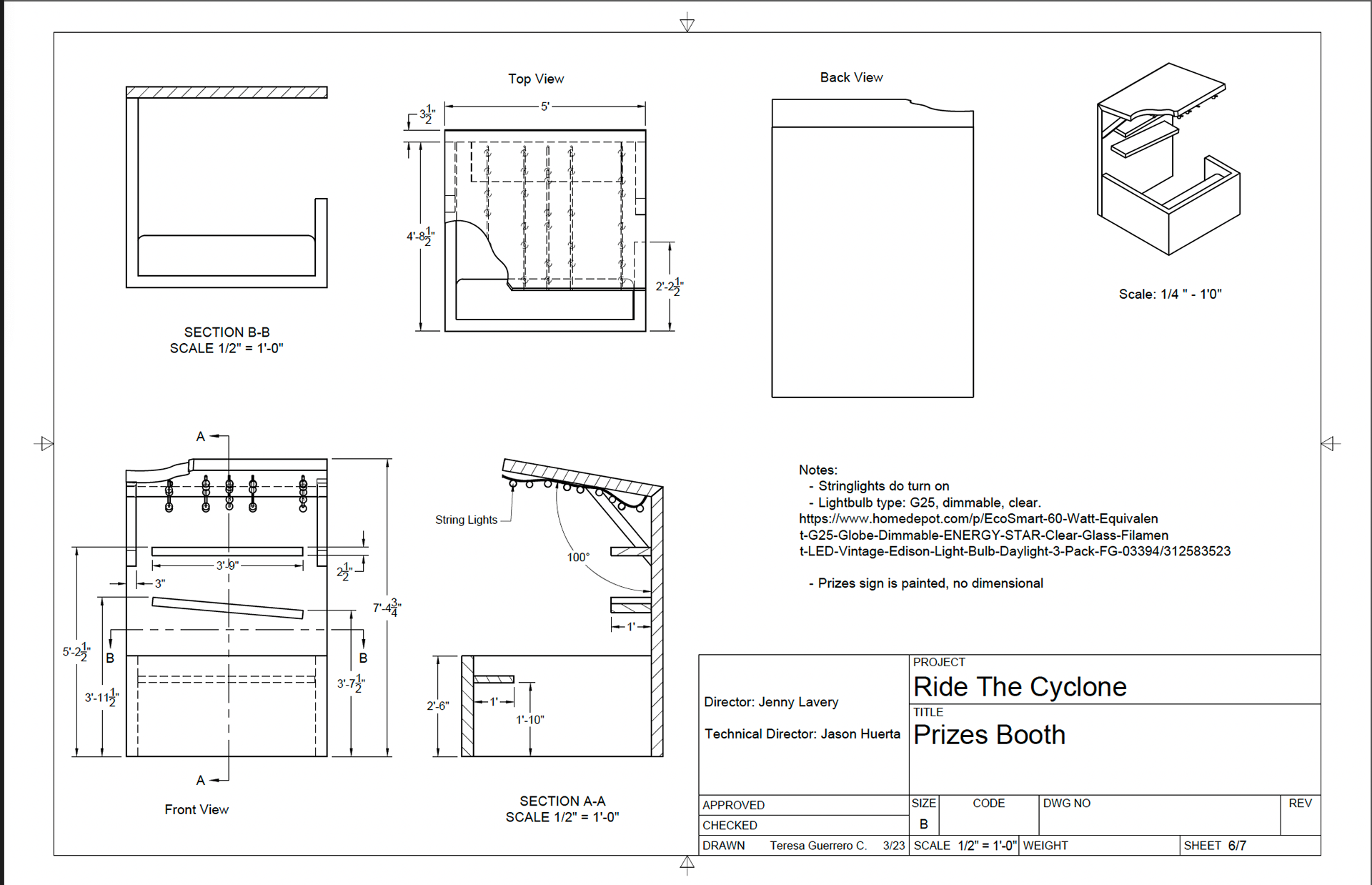Click the 2'-6" dimension in Section A-A
Viewport: 1372px width, 885px height.
438,706
